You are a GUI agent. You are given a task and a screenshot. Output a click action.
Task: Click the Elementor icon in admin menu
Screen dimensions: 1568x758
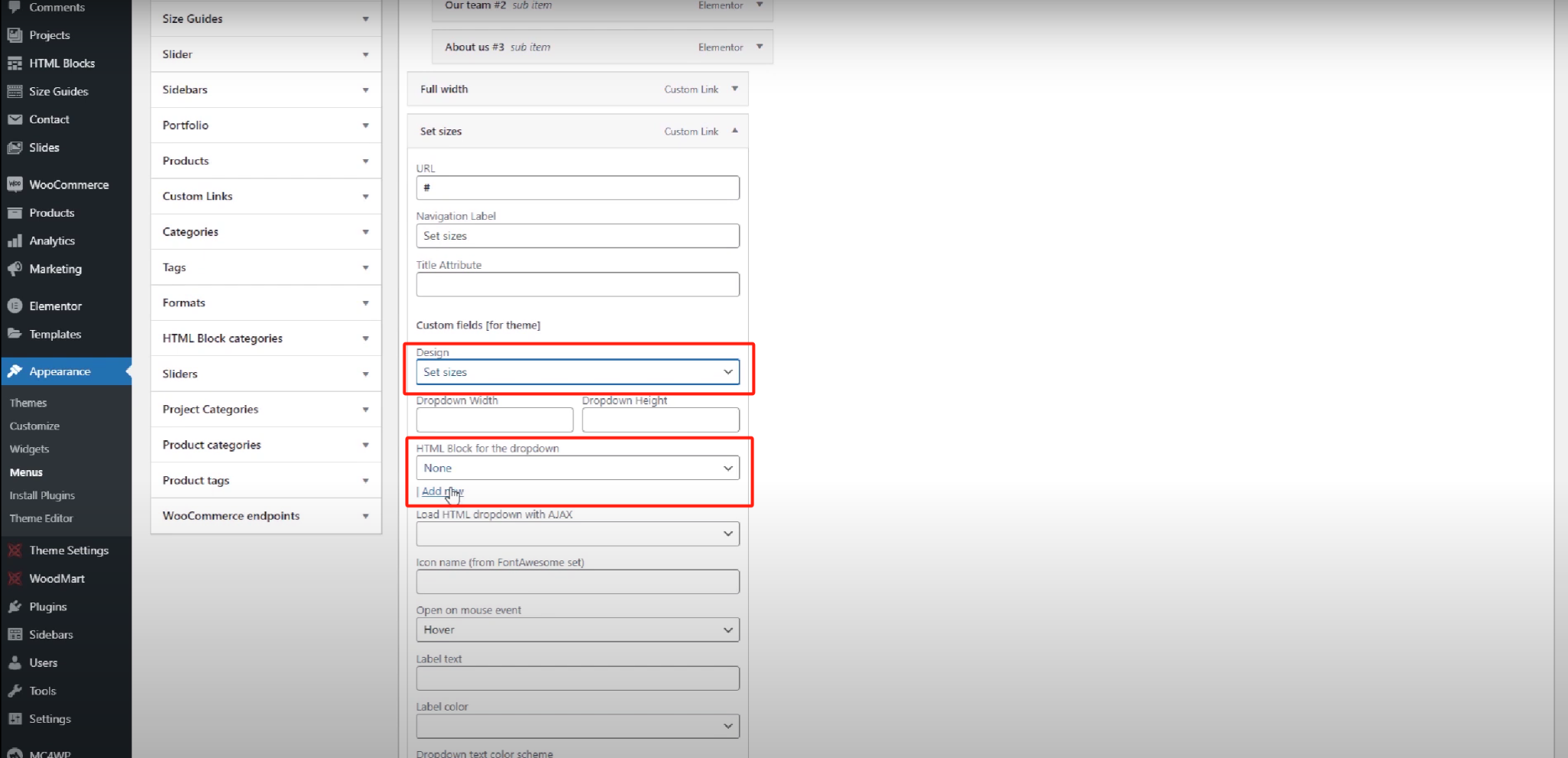pos(15,305)
